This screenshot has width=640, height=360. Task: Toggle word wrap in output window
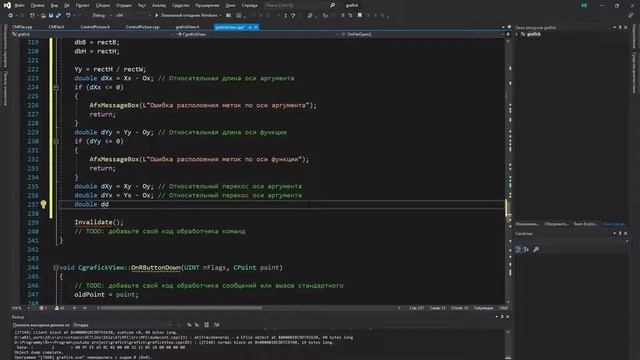(x=216, y=325)
